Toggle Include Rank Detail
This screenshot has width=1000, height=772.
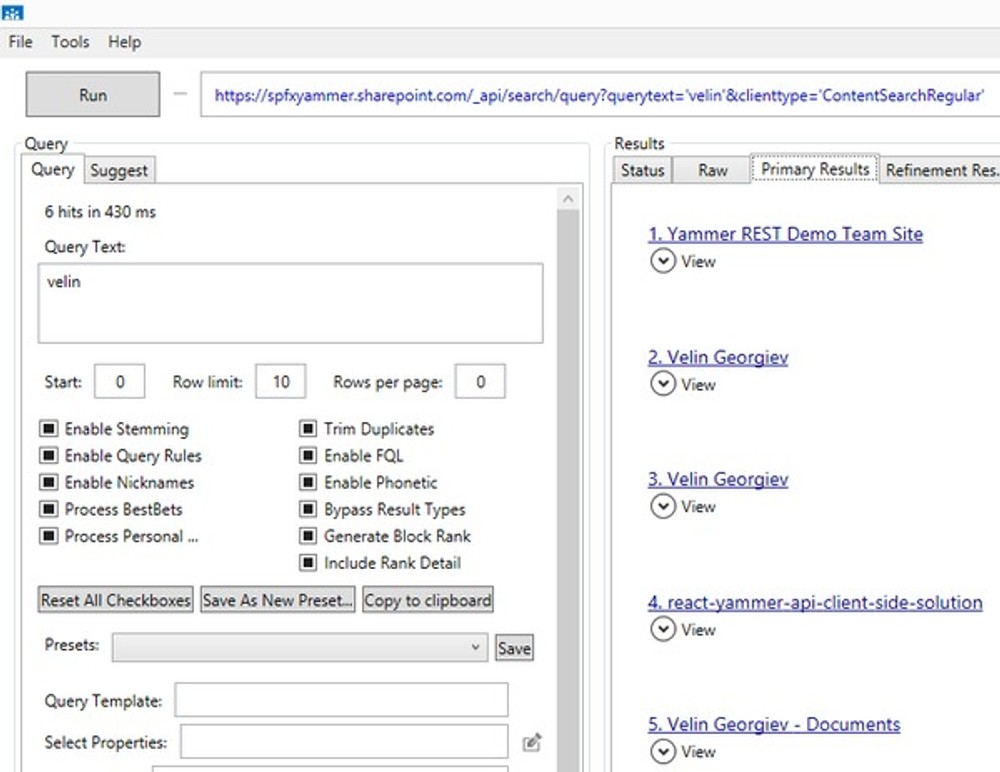[x=308, y=562]
